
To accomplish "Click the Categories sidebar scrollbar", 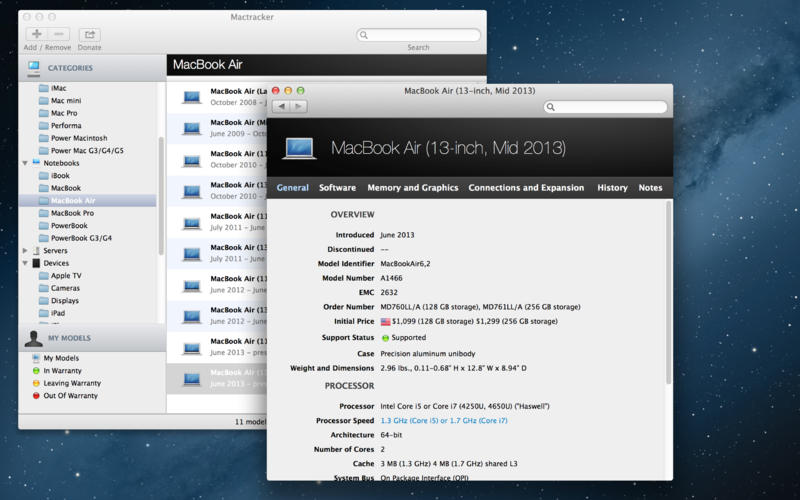I will coord(161,196).
